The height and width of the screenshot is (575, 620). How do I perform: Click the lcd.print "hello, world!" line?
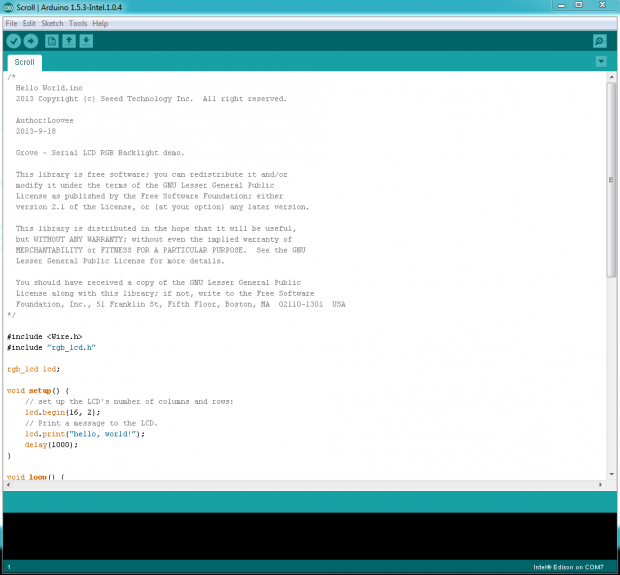coord(85,434)
